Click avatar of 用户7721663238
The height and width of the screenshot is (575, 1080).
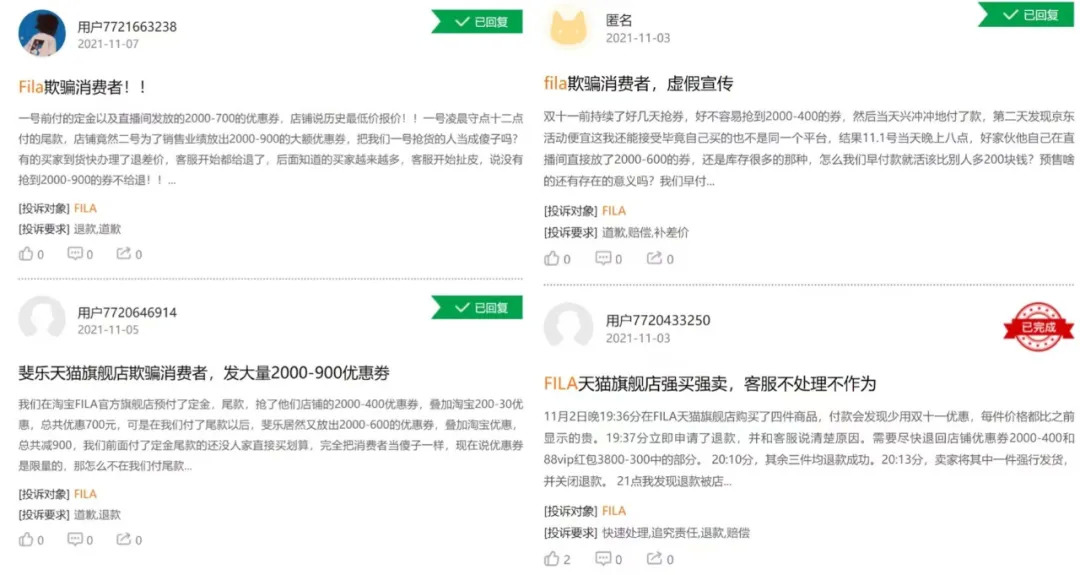click(x=42, y=34)
